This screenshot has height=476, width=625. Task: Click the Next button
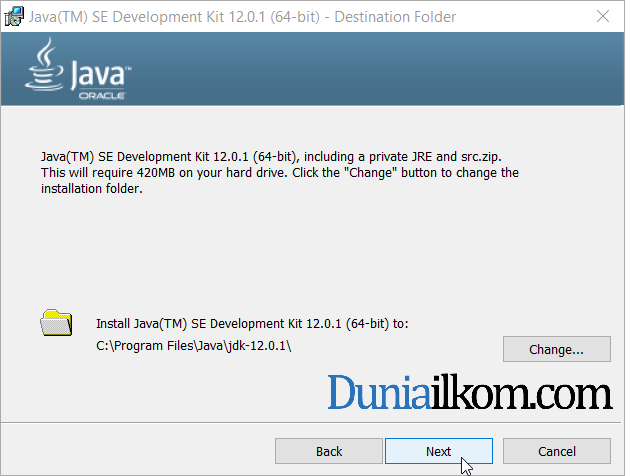pos(438,451)
